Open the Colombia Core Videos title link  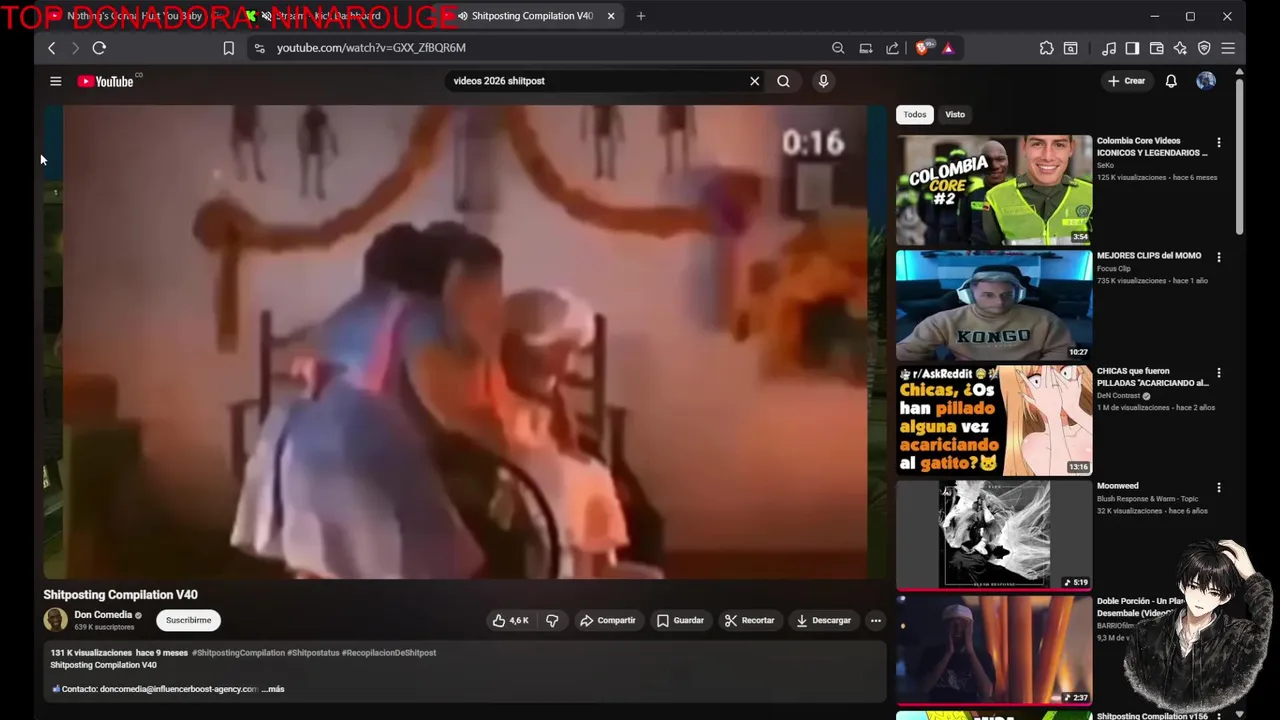point(1152,147)
